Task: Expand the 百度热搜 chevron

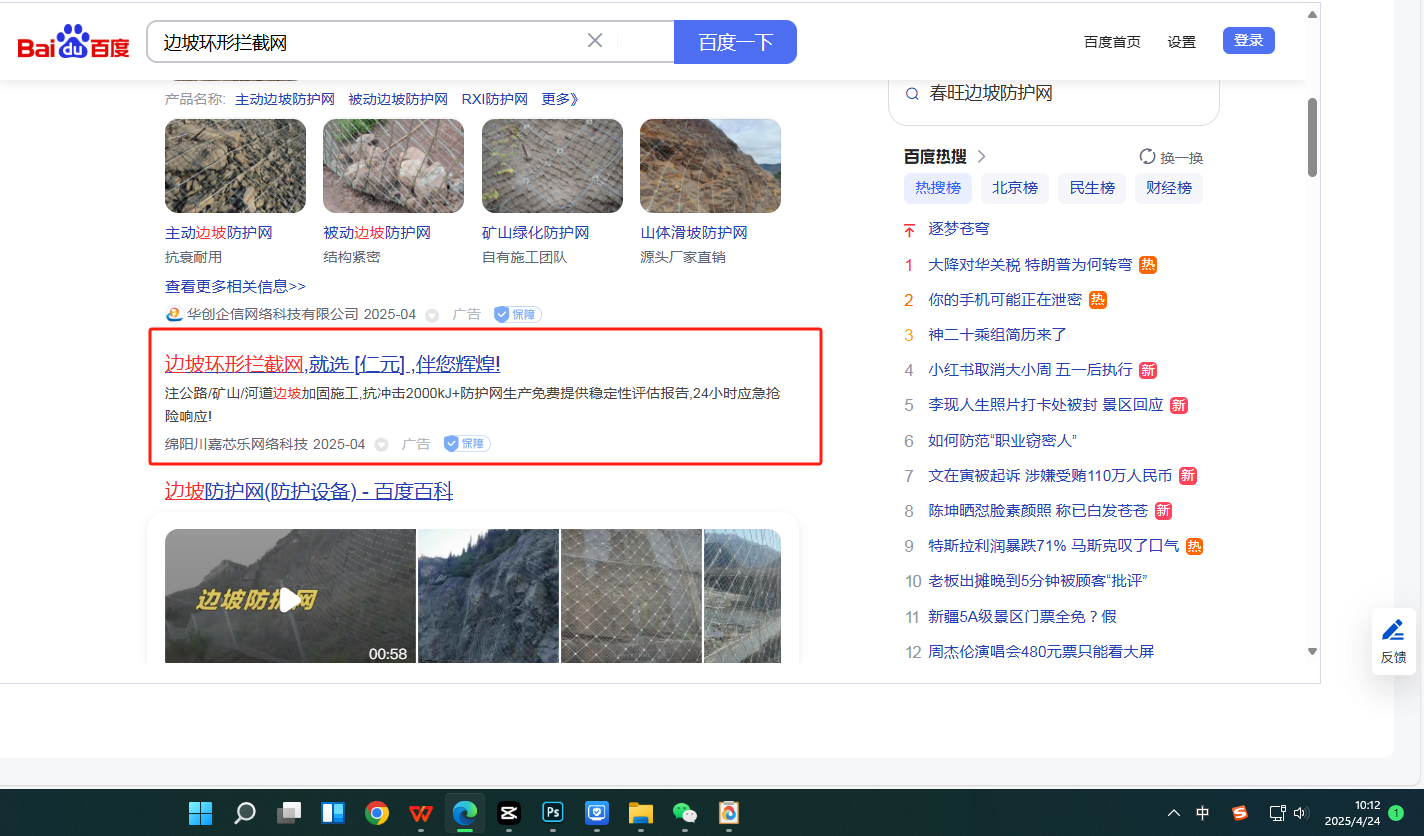Action: click(982, 157)
